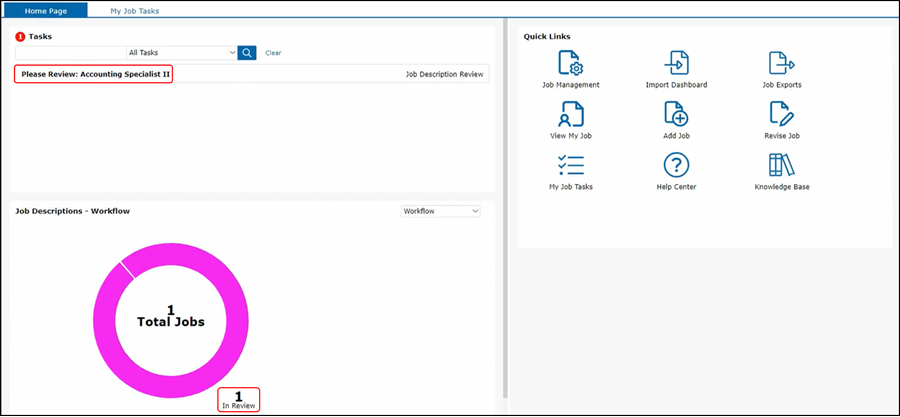
Task: Open the Import Dashboard icon
Action: click(x=676, y=63)
